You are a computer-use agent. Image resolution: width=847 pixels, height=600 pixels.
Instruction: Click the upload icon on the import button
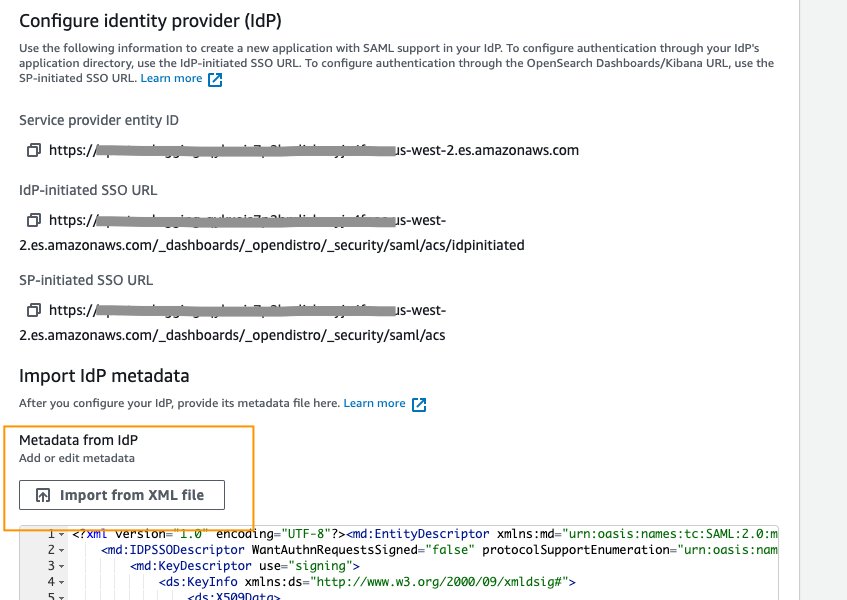tap(43, 495)
